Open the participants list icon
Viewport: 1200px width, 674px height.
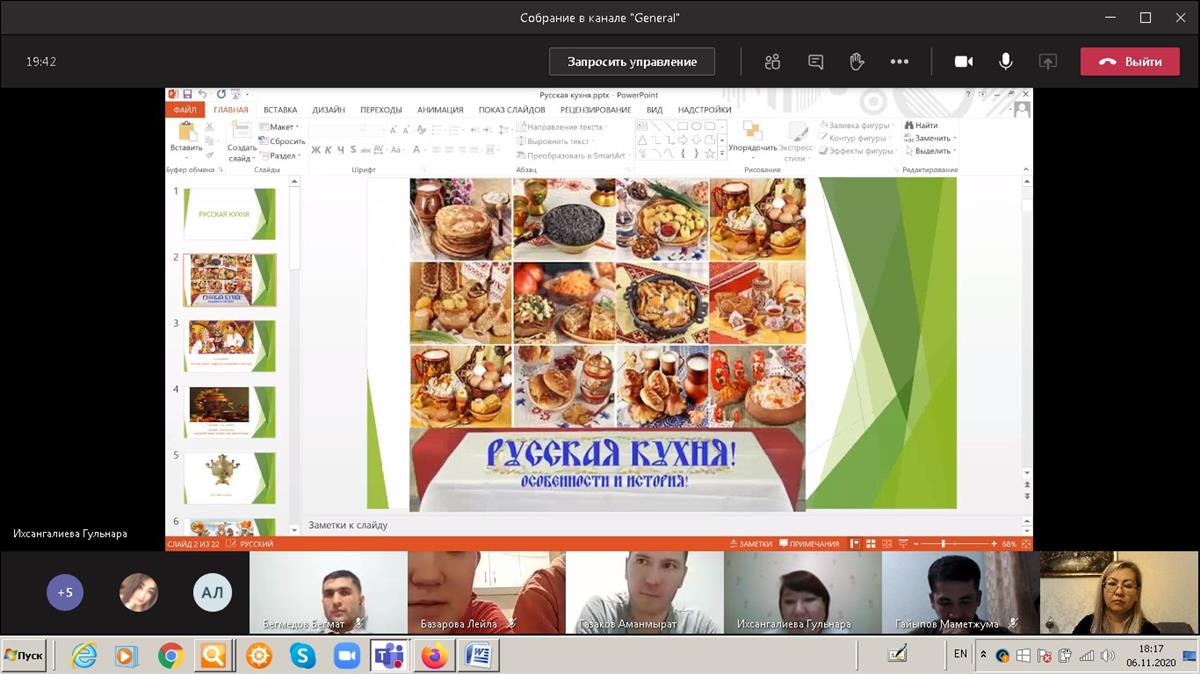tap(772, 62)
